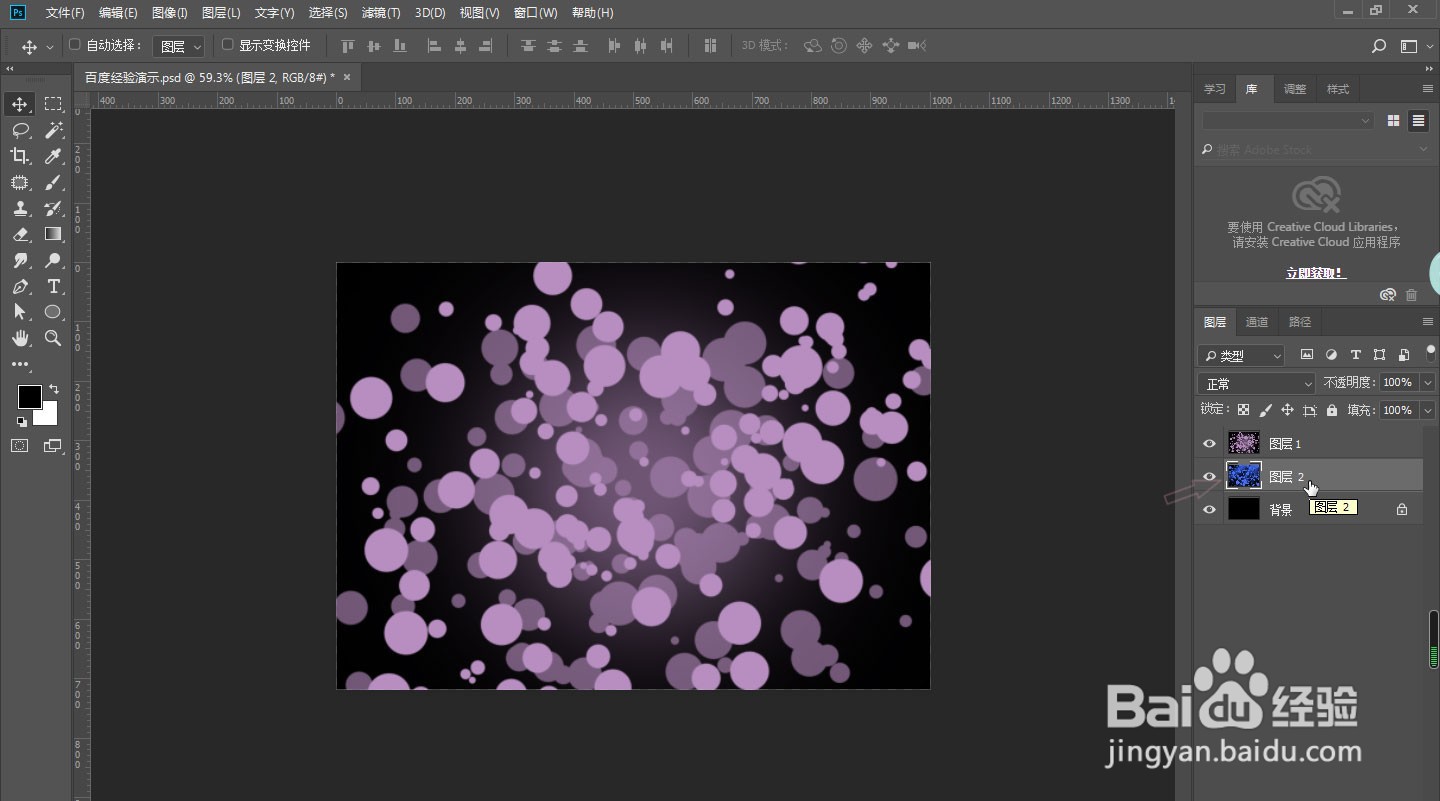Select the History Brush tool
The width and height of the screenshot is (1440, 801).
tap(53, 208)
